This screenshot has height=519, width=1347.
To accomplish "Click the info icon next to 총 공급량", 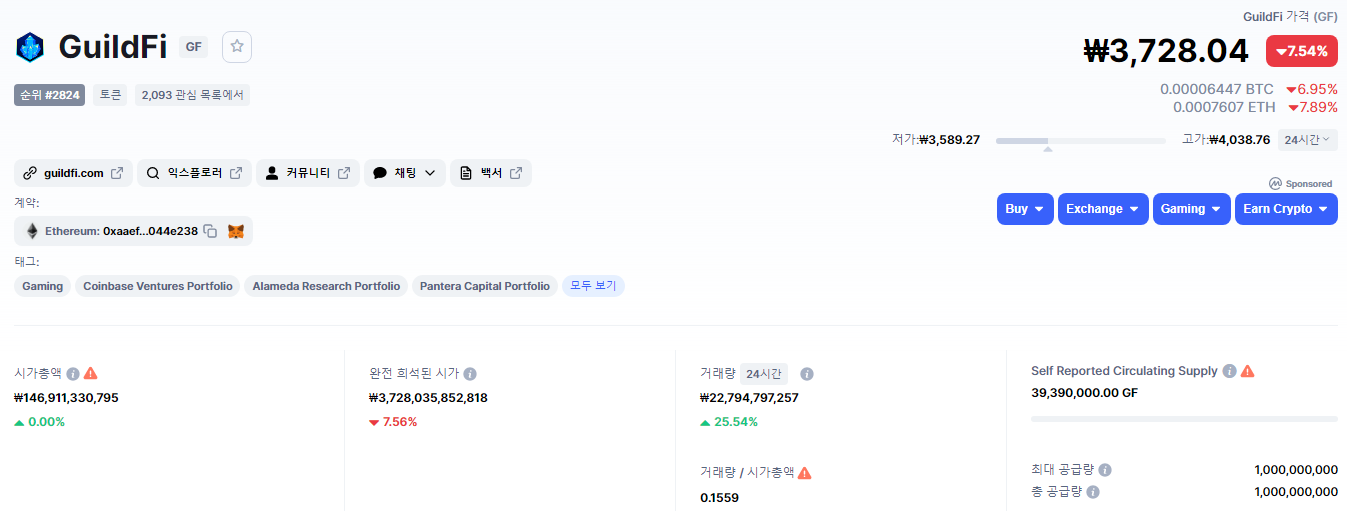I will click(x=1093, y=492).
